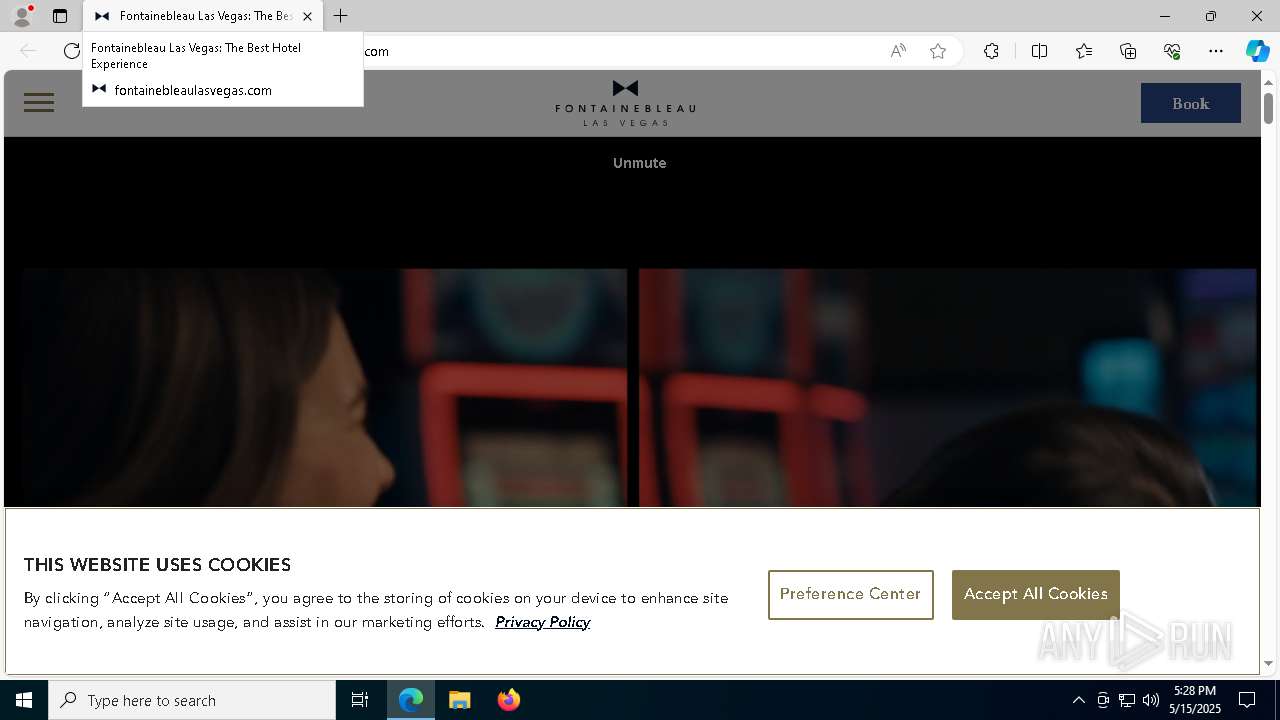This screenshot has width=1280, height=720.
Task: Open Collections panel
Action: [1128, 51]
